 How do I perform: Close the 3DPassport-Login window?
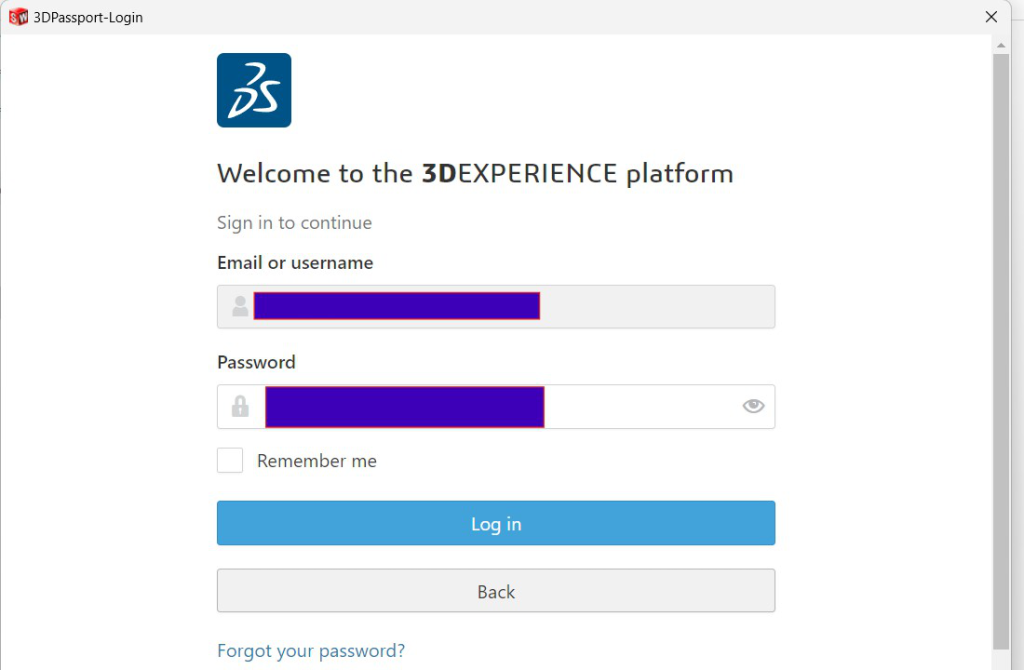[x=991, y=17]
